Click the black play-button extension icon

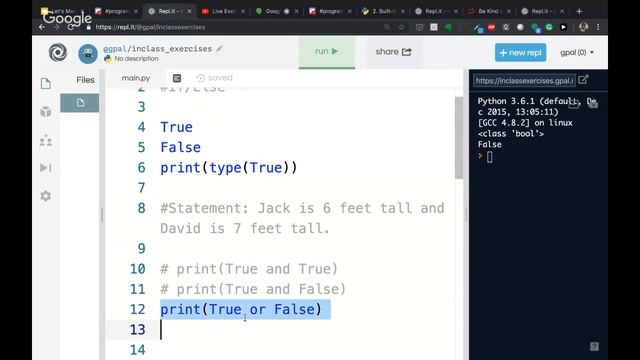563,27
